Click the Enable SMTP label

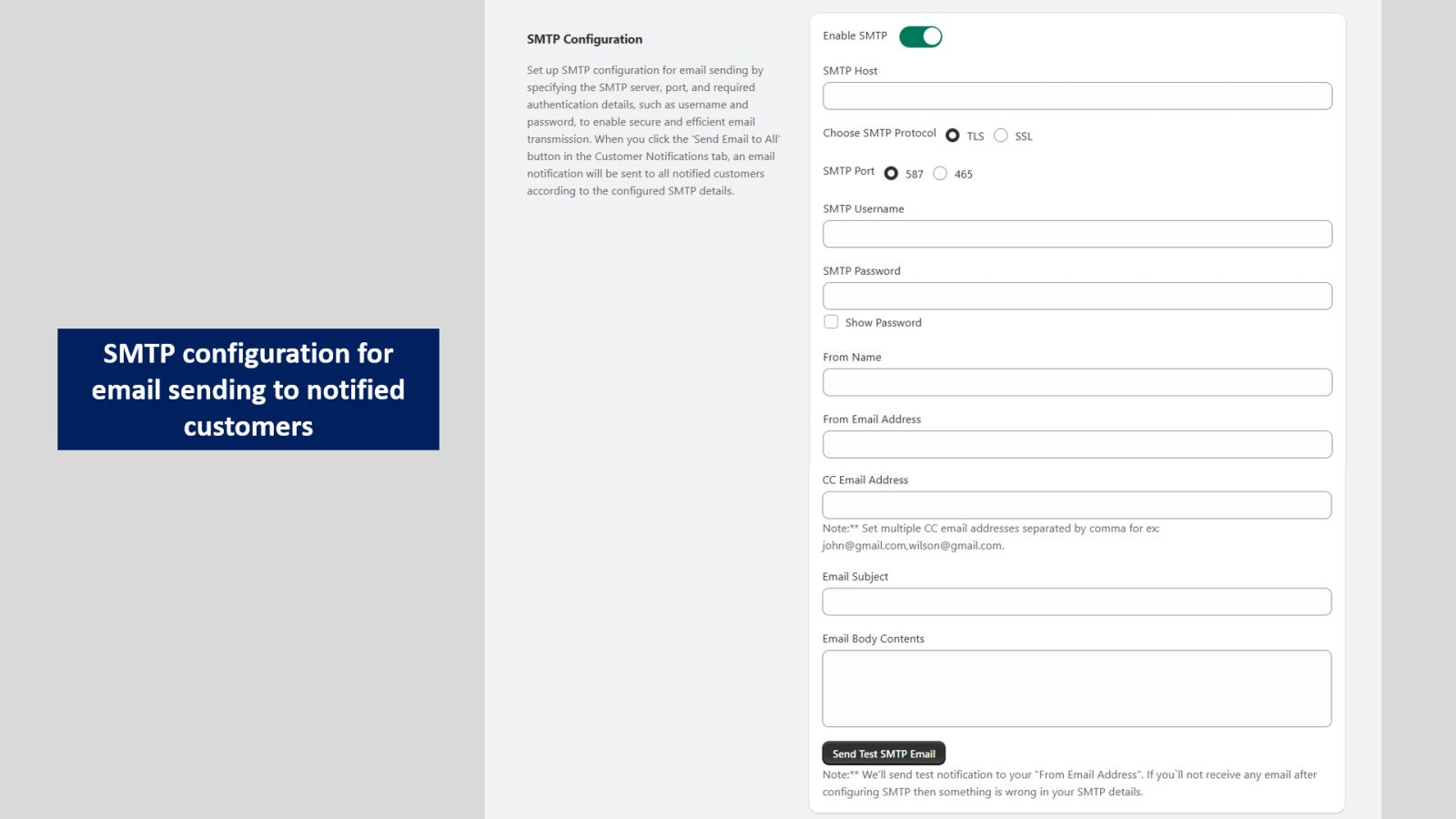click(x=854, y=35)
